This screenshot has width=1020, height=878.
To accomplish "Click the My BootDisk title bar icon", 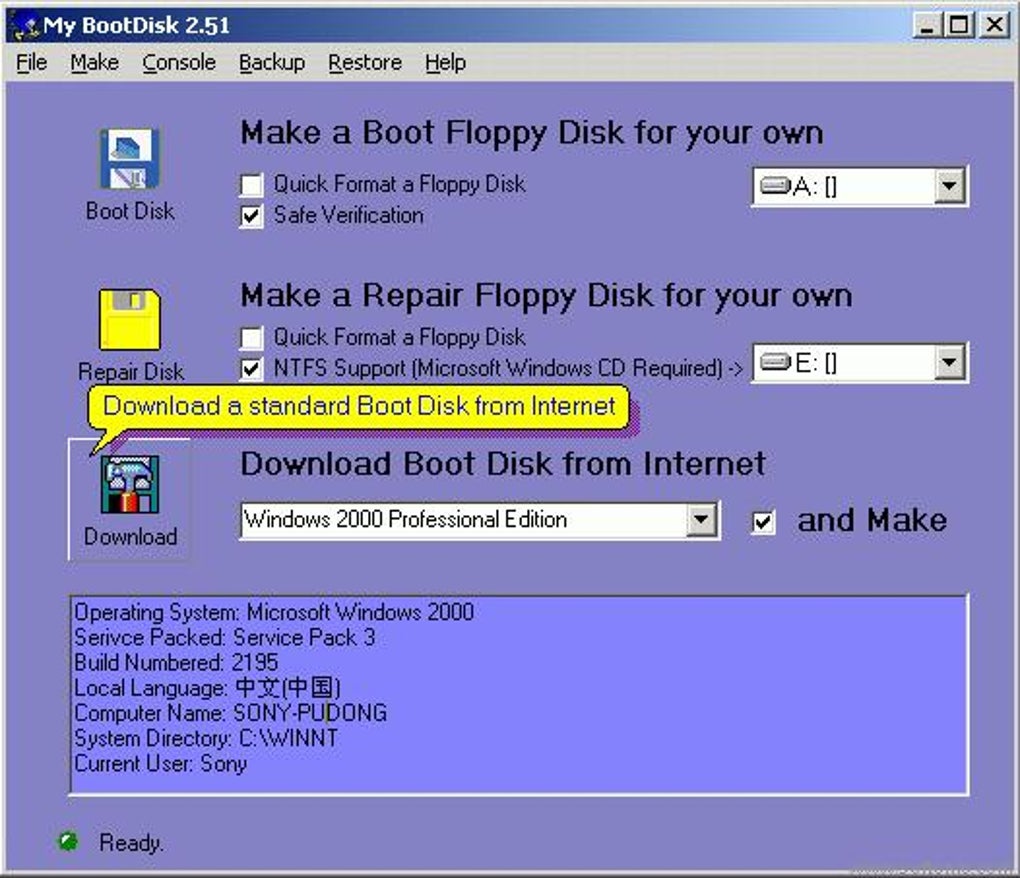I will [x=25, y=26].
